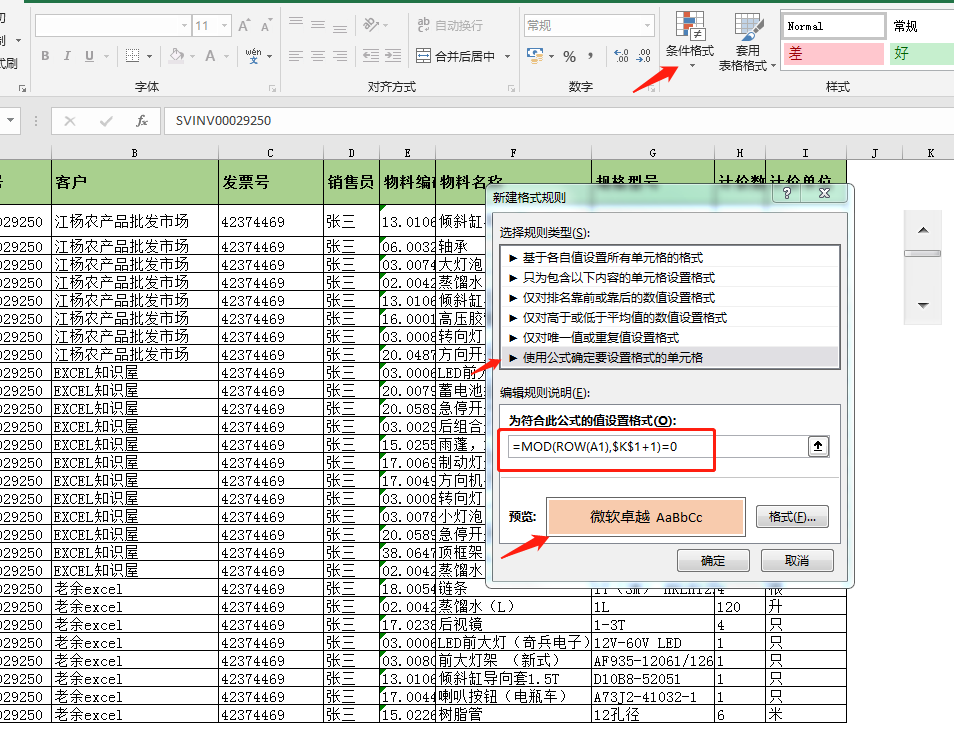Click formula bar showing SVINV00029250
The width and height of the screenshot is (954, 738).
click(559, 120)
